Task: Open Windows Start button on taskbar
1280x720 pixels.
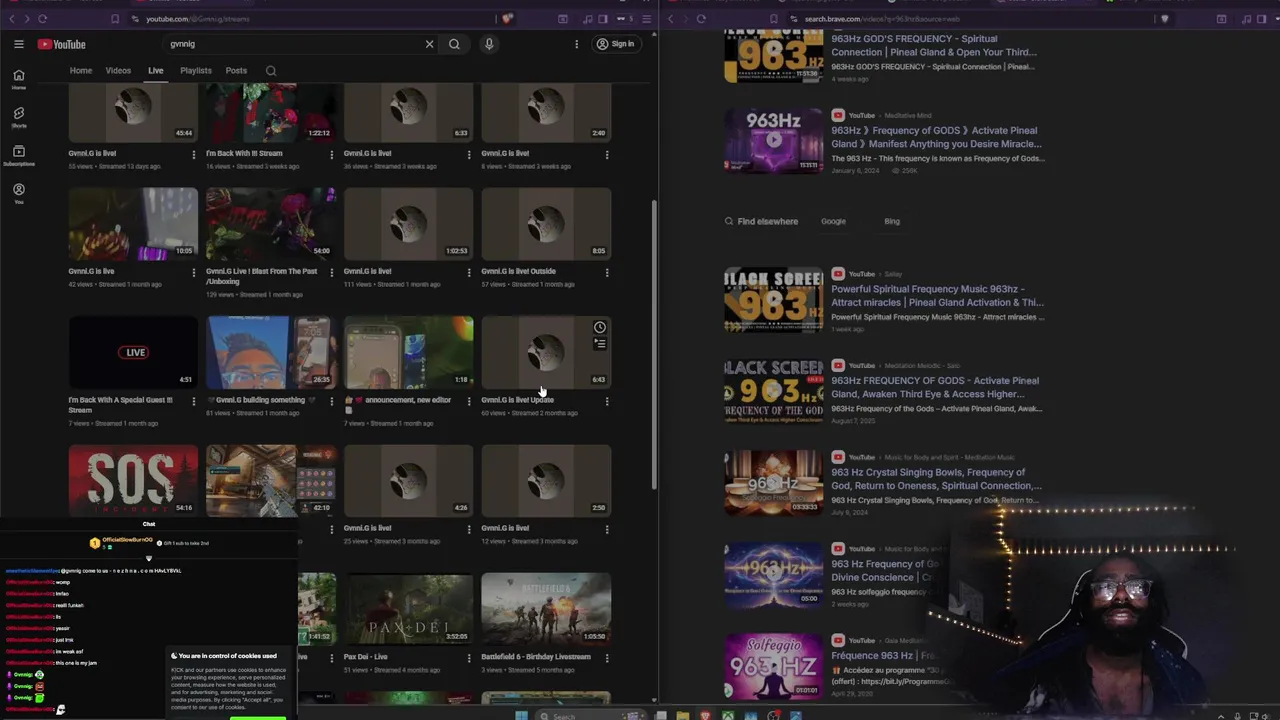Action: click(521, 715)
